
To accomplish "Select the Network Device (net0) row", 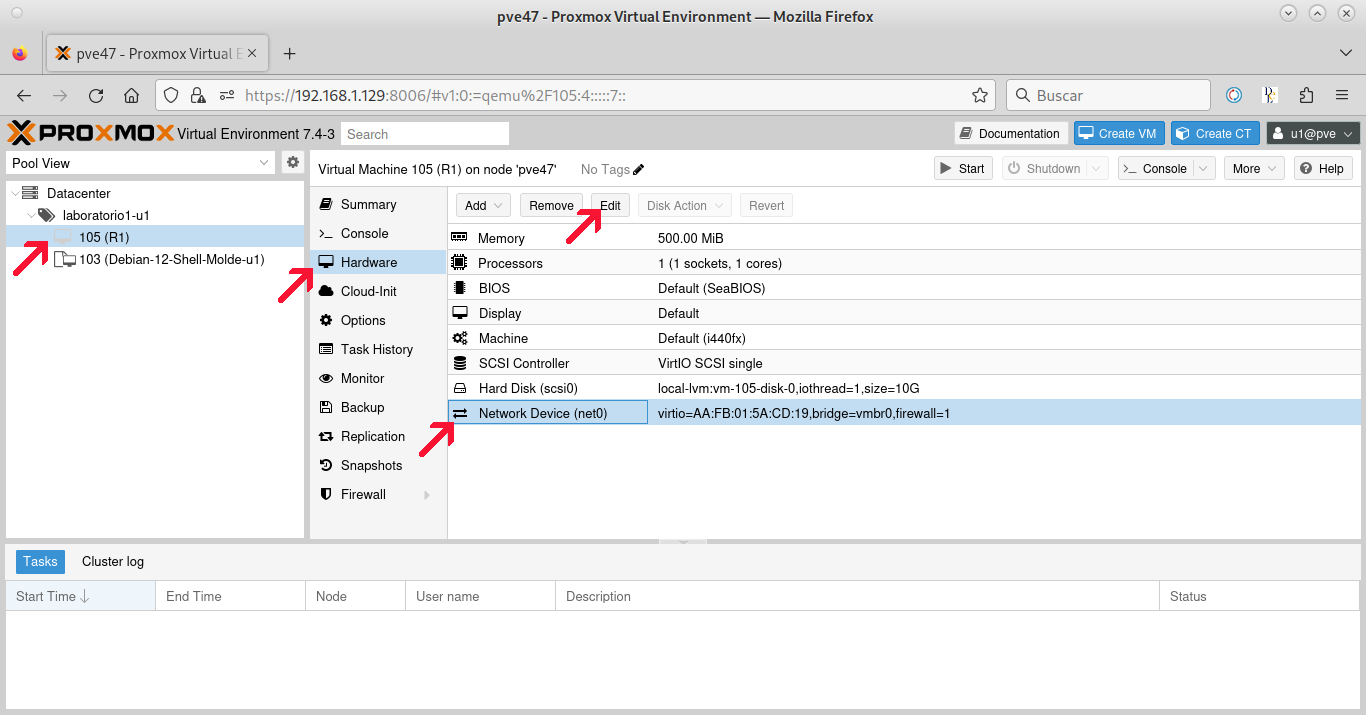I will click(x=904, y=413).
